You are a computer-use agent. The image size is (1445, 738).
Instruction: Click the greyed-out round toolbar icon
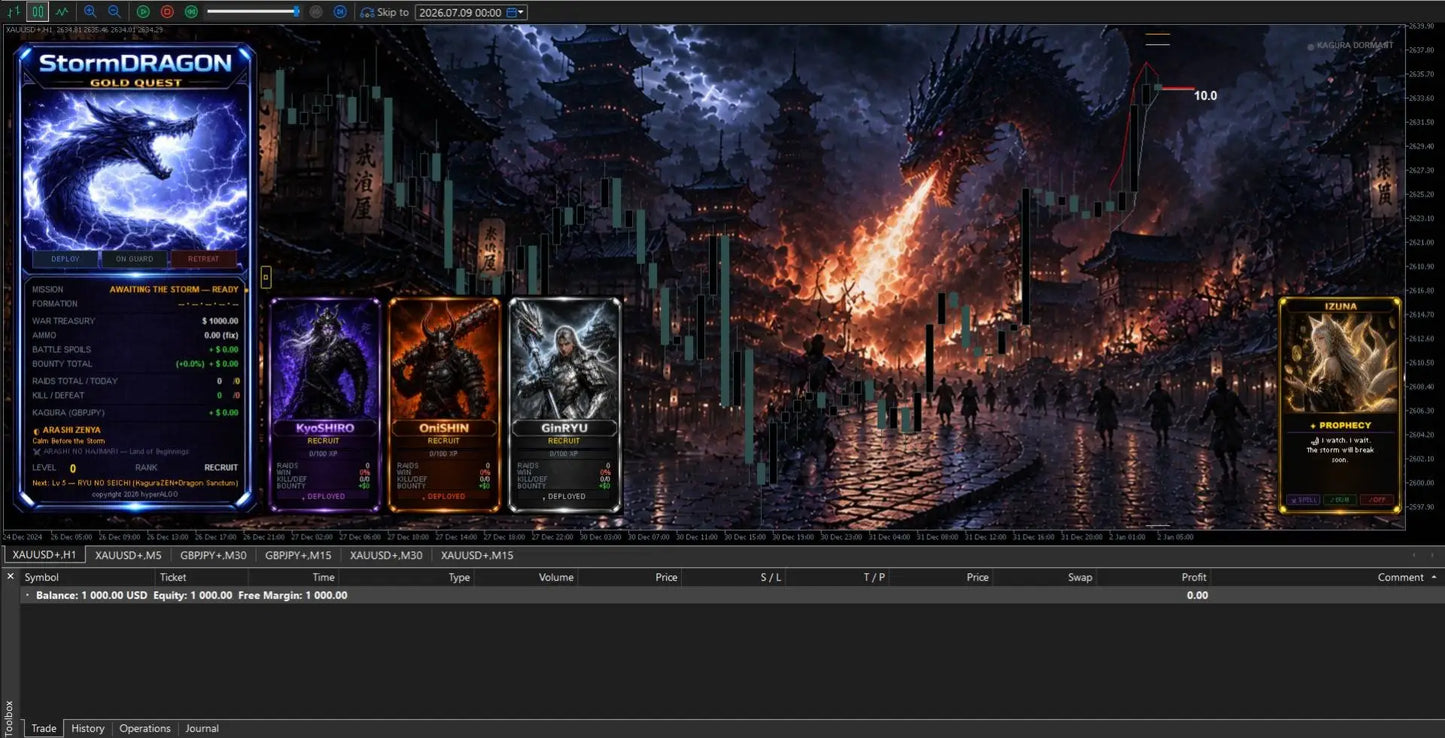point(316,12)
